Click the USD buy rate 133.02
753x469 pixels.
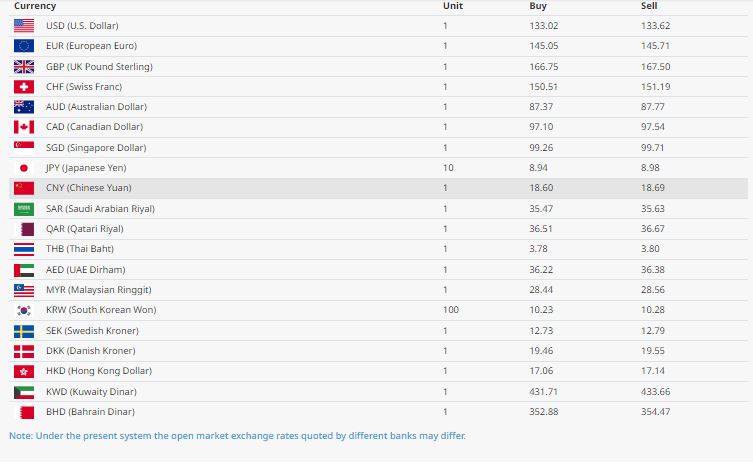coord(543,25)
